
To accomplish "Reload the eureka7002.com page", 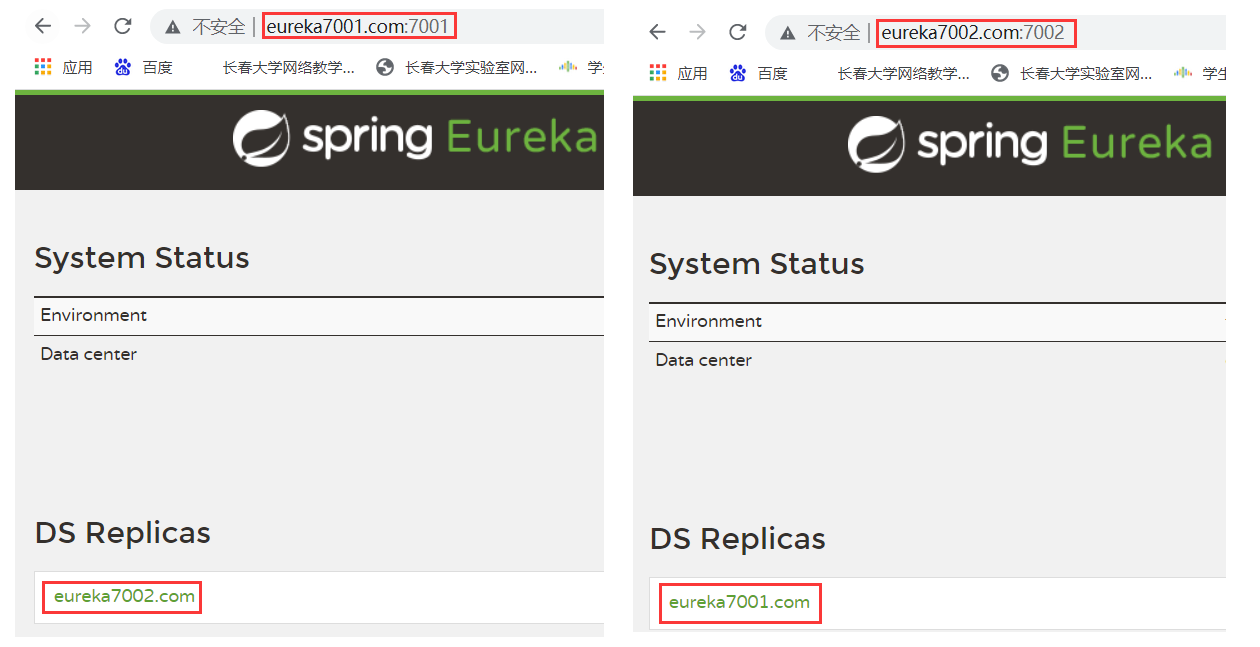I will click(737, 32).
